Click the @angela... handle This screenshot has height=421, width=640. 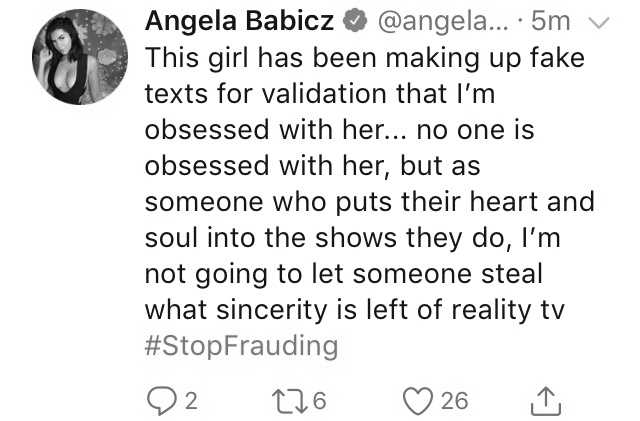pyautogui.click(x=443, y=21)
